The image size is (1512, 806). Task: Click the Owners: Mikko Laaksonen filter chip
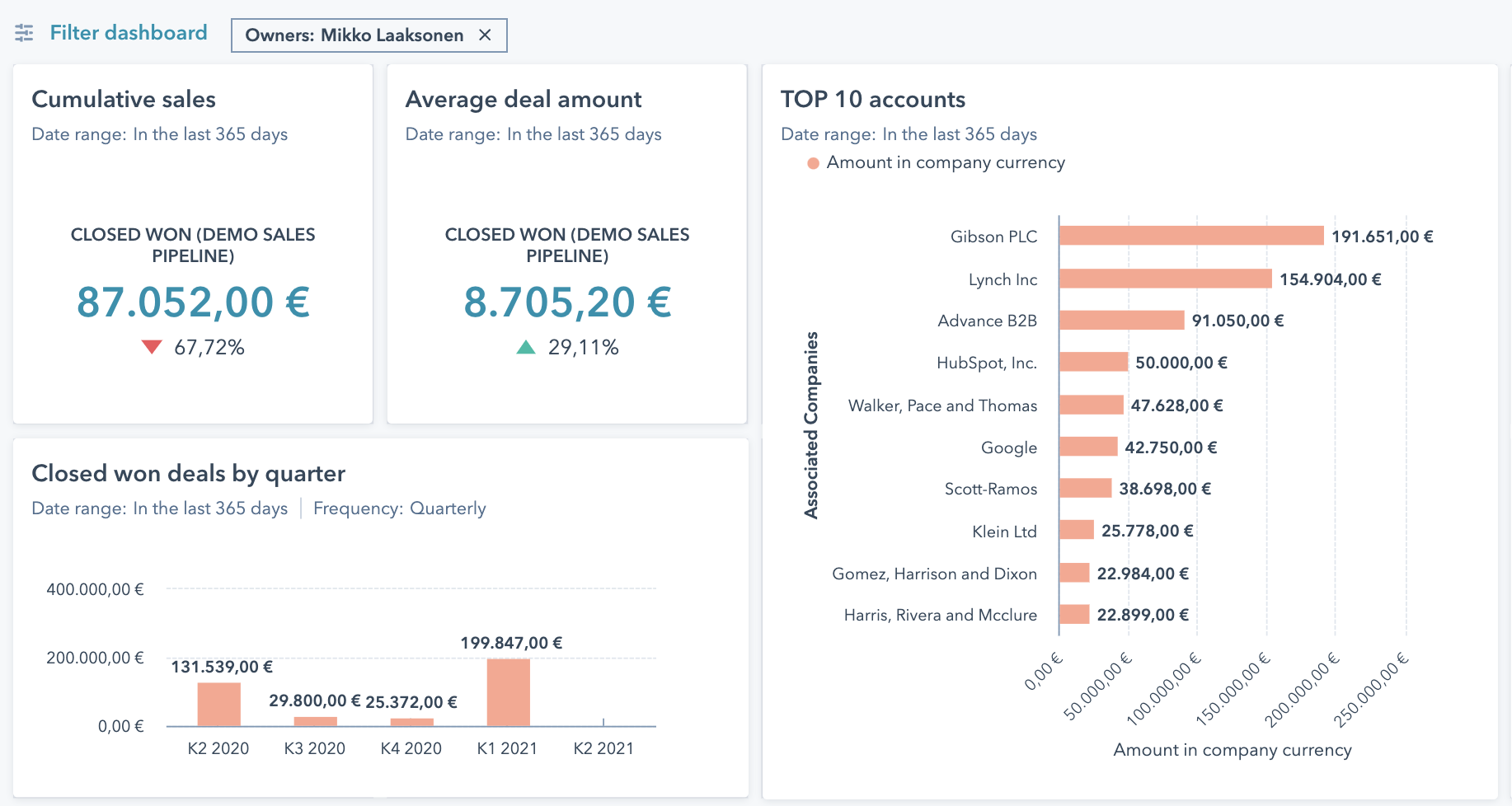coord(354,35)
